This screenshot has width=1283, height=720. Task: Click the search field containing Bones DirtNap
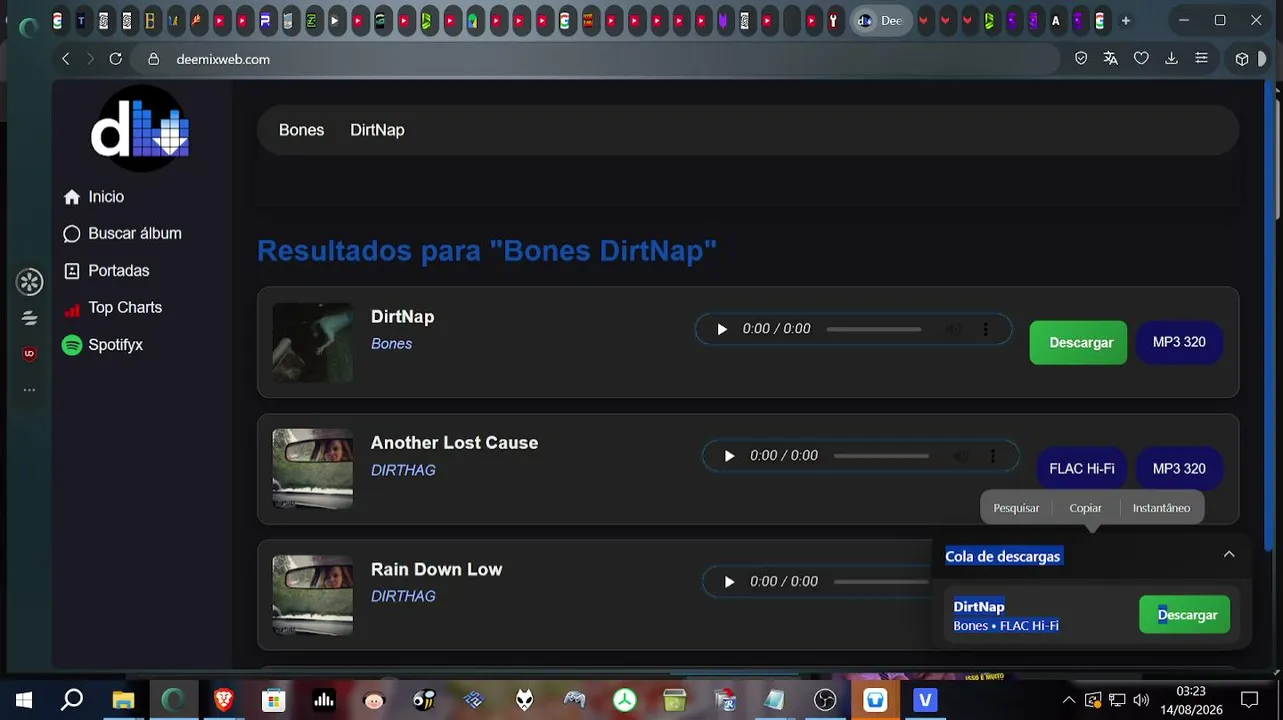coord(748,130)
